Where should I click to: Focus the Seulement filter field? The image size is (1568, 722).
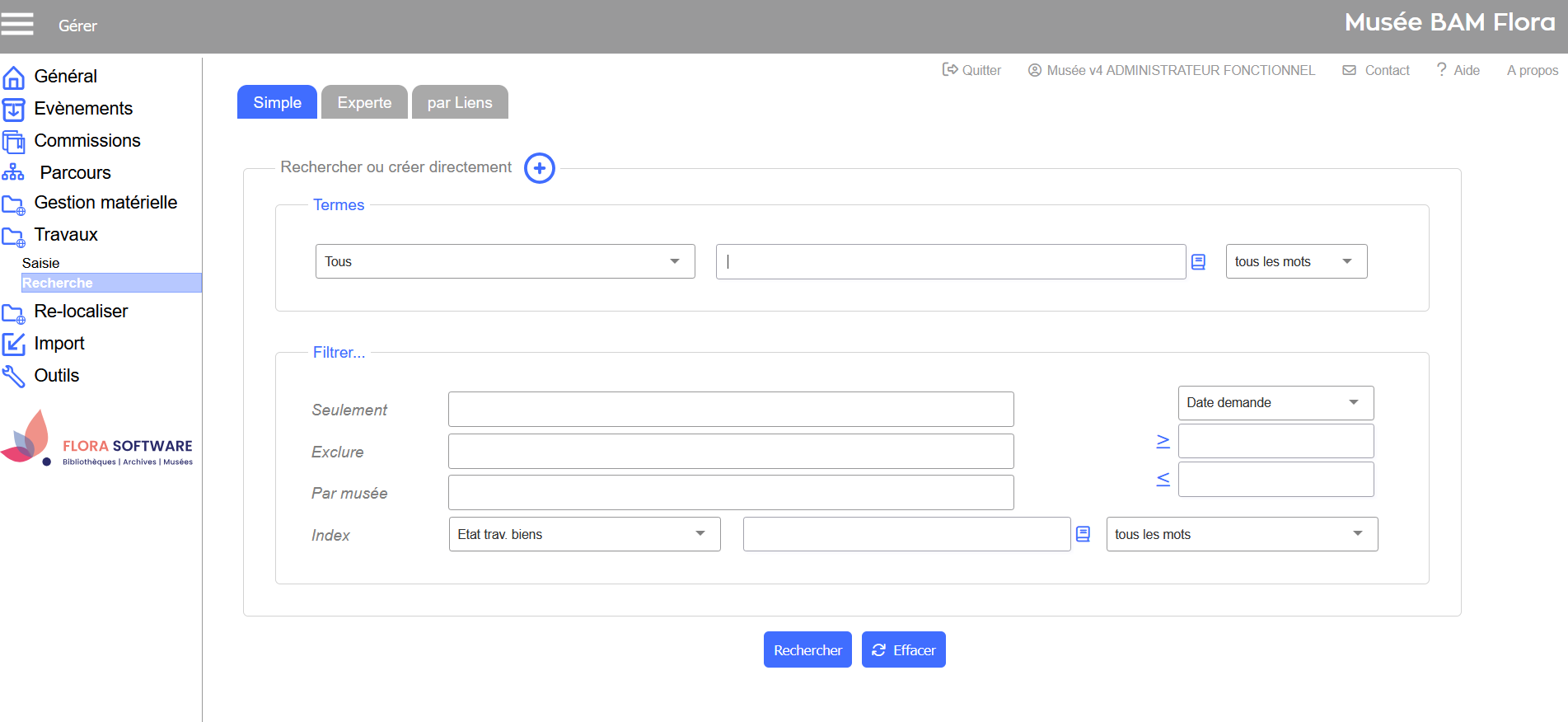(731, 410)
